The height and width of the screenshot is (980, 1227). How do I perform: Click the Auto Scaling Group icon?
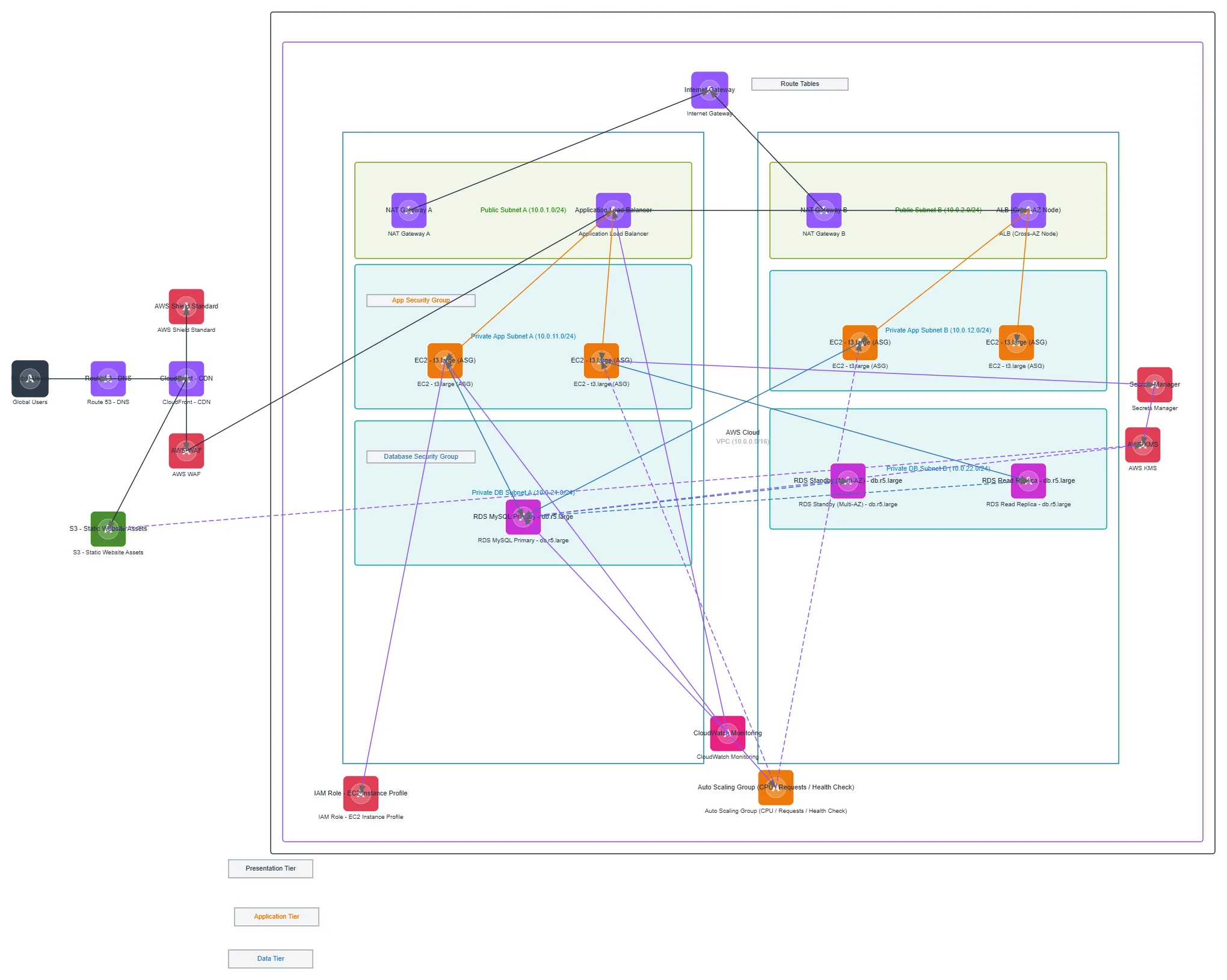[776, 788]
